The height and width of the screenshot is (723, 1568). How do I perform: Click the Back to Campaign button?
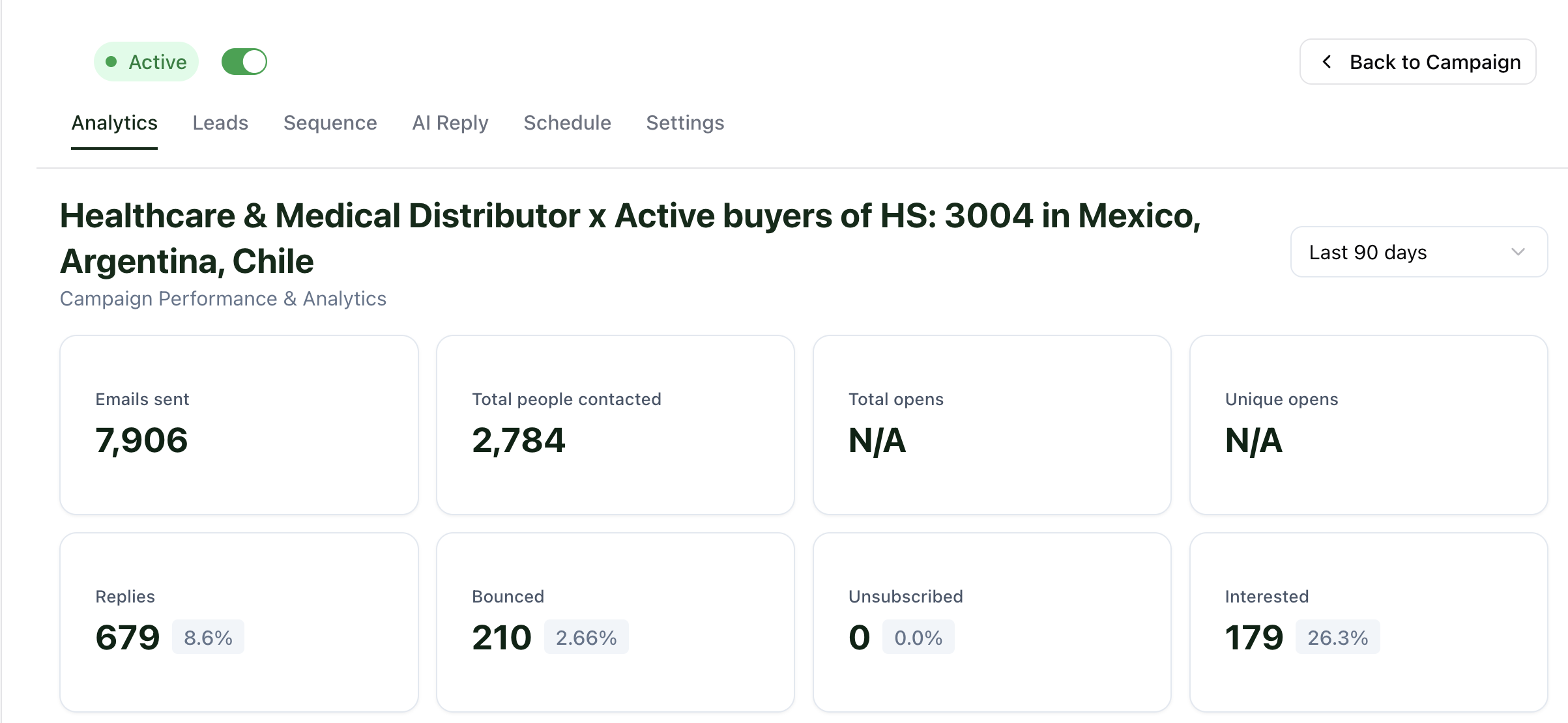(1417, 62)
